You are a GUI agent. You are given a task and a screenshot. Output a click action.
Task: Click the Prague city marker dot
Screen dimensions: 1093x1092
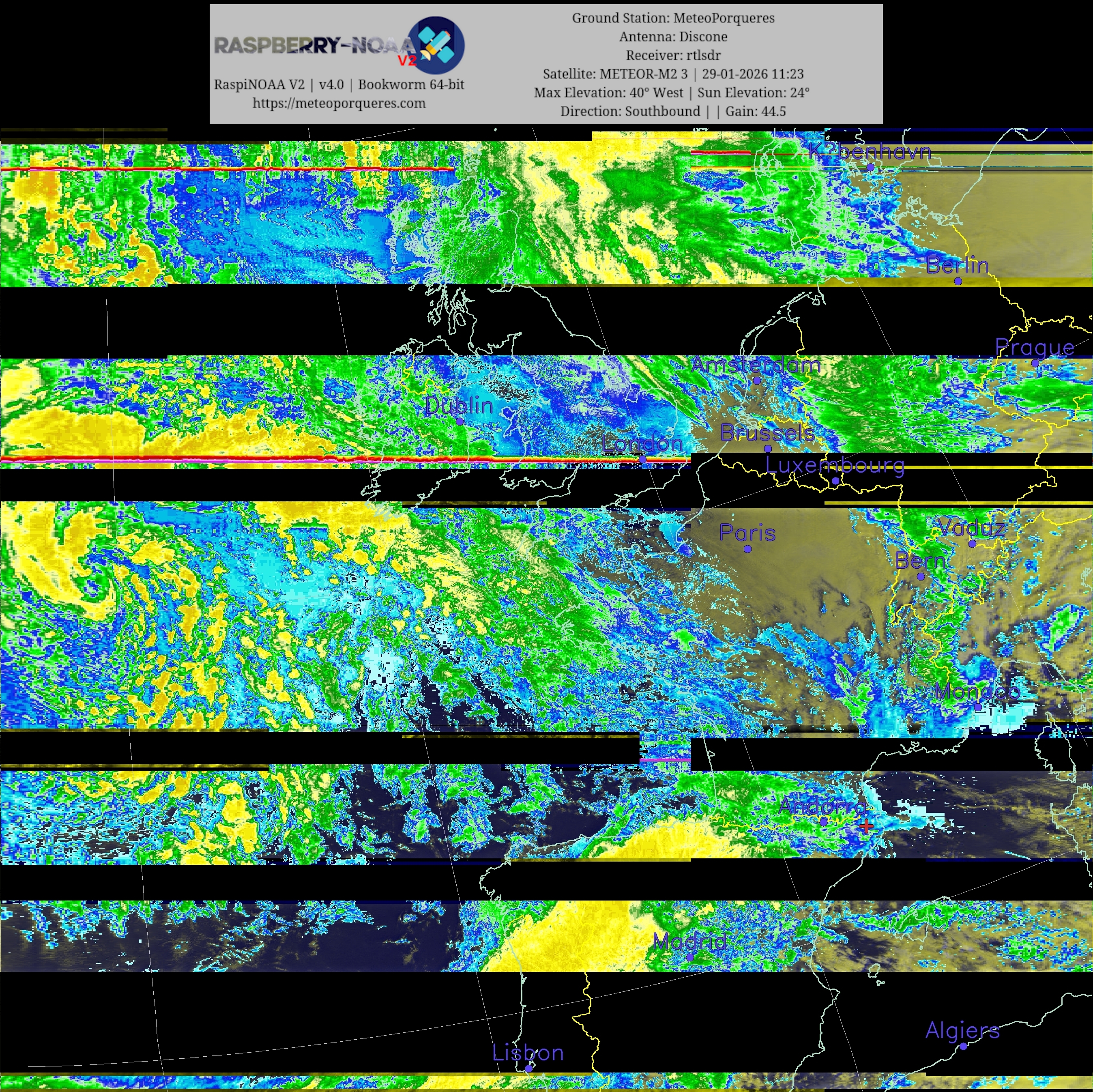(x=1035, y=363)
